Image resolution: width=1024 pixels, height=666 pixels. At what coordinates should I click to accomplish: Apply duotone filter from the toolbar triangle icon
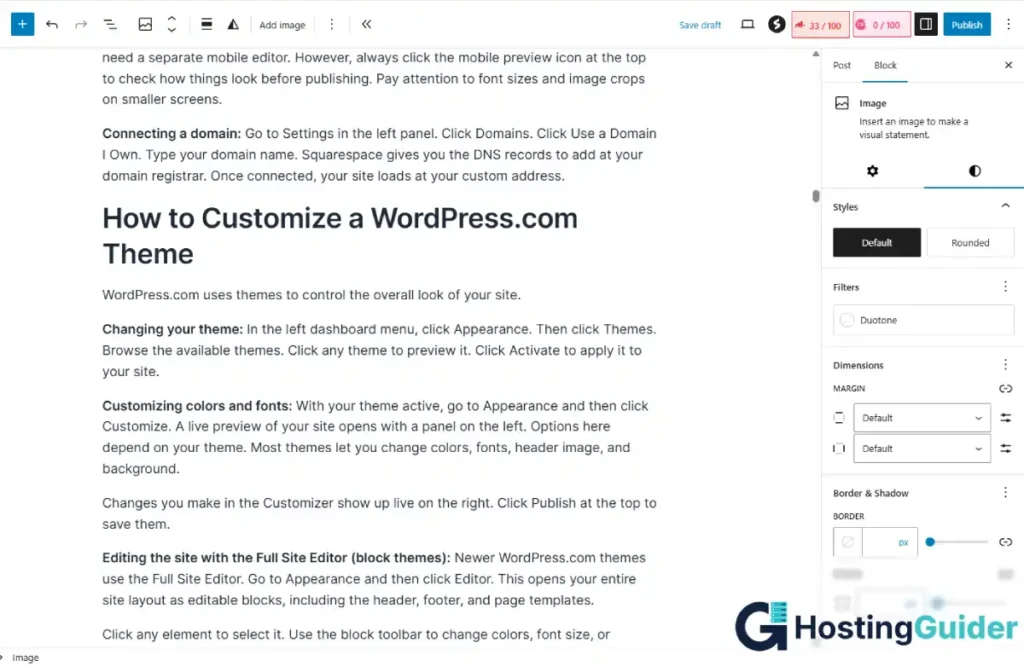click(x=233, y=24)
